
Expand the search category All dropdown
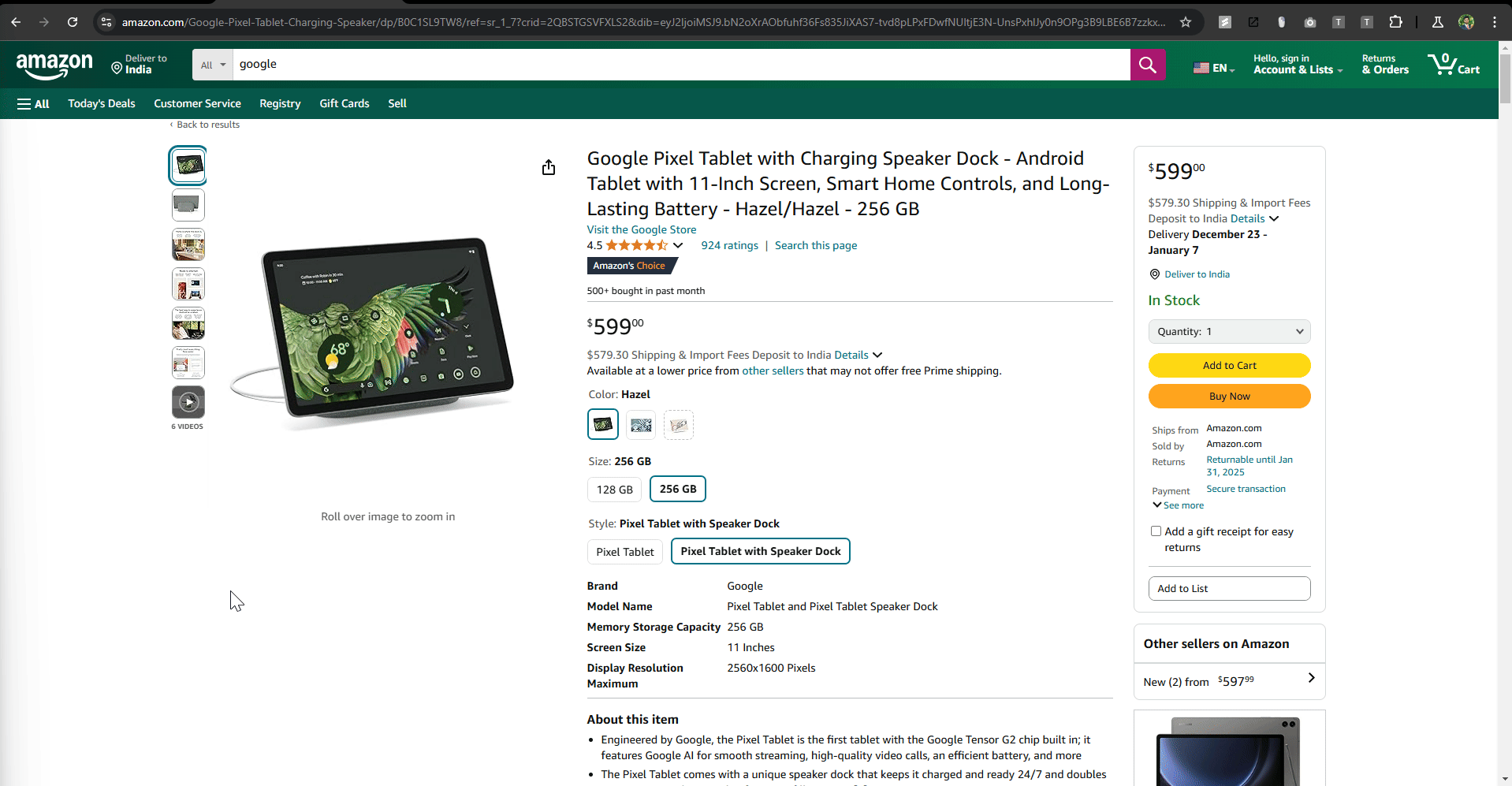[213, 65]
